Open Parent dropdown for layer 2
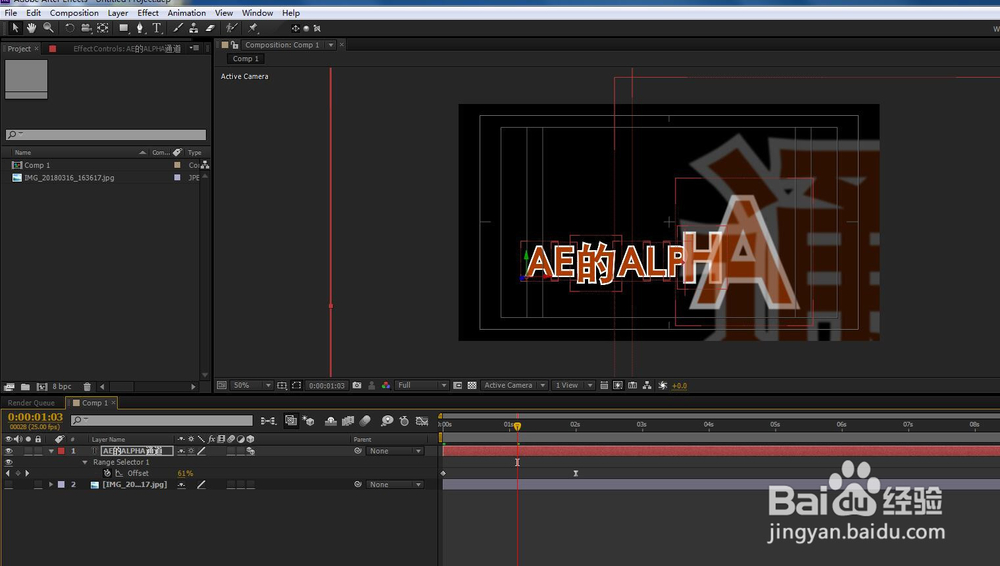1000x566 pixels. [395, 484]
